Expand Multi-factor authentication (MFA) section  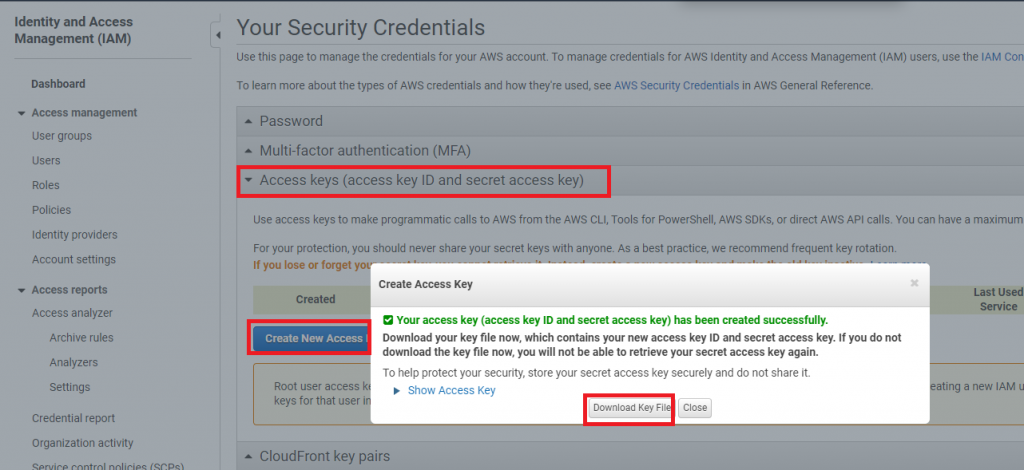pos(365,150)
